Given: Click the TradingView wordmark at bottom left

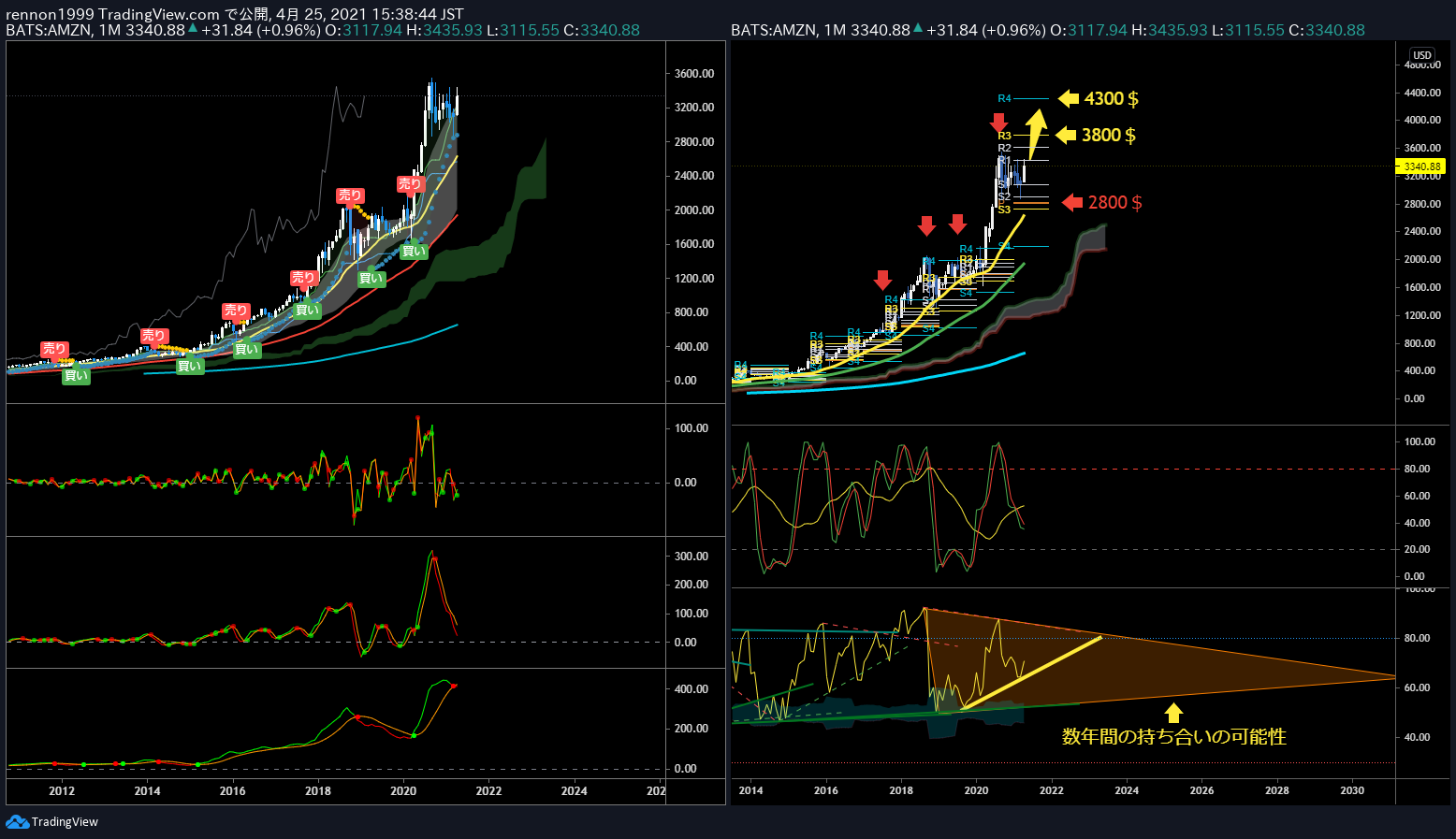Looking at the screenshot, I should pos(65,821).
